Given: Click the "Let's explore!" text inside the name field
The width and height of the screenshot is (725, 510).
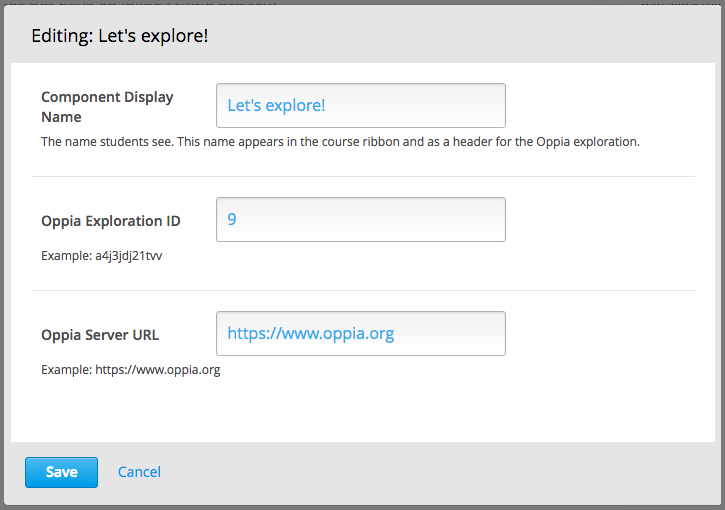Looking at the screenshot, I should [276, 105].
